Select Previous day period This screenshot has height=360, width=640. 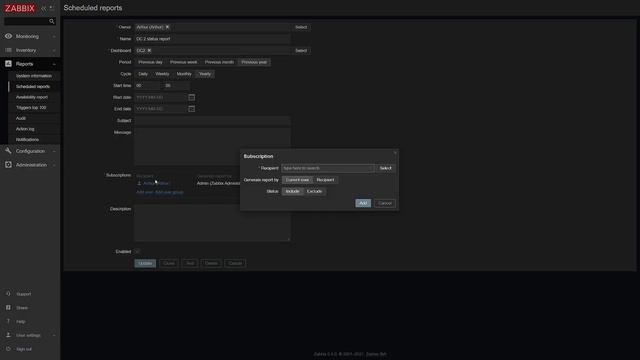point(150,62)
